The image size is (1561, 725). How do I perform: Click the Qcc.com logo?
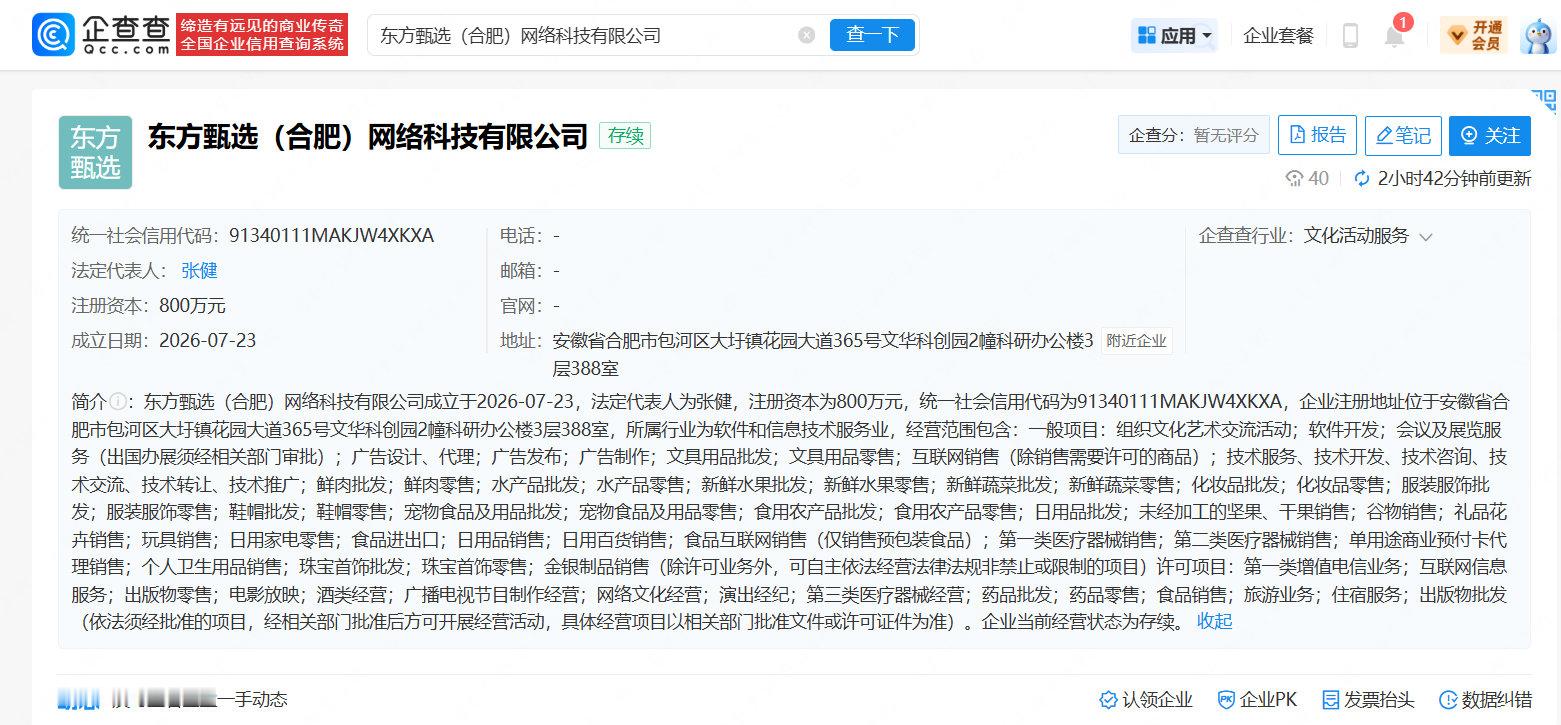pyautogui.click(x=102, y=35)
